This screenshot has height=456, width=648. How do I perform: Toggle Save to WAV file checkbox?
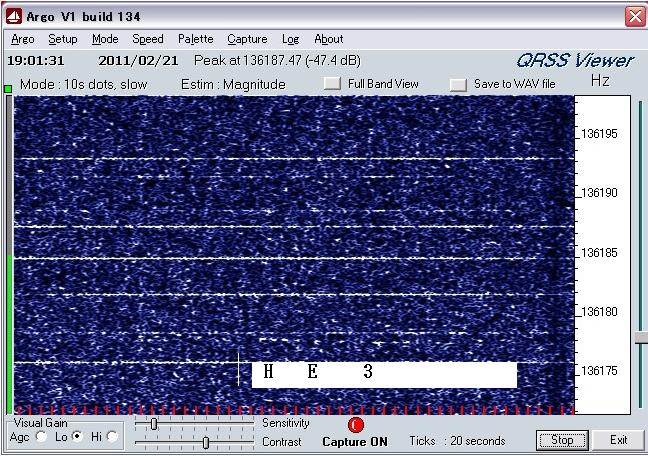tap(459, 85)
